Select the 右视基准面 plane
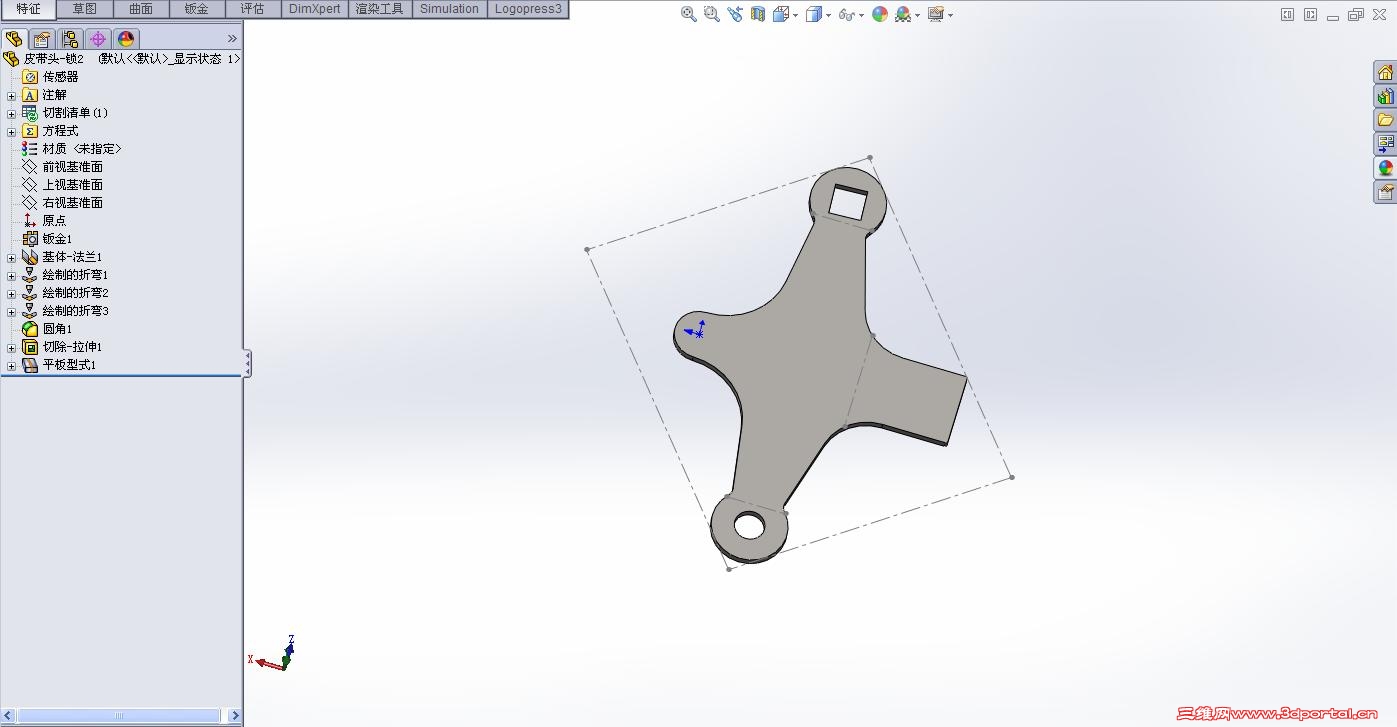1397x727 pixels. (62, 203)
